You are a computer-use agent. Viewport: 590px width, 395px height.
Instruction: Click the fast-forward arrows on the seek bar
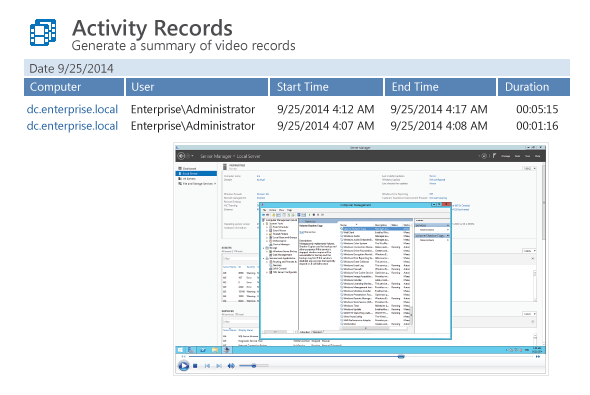coord(538,356)
